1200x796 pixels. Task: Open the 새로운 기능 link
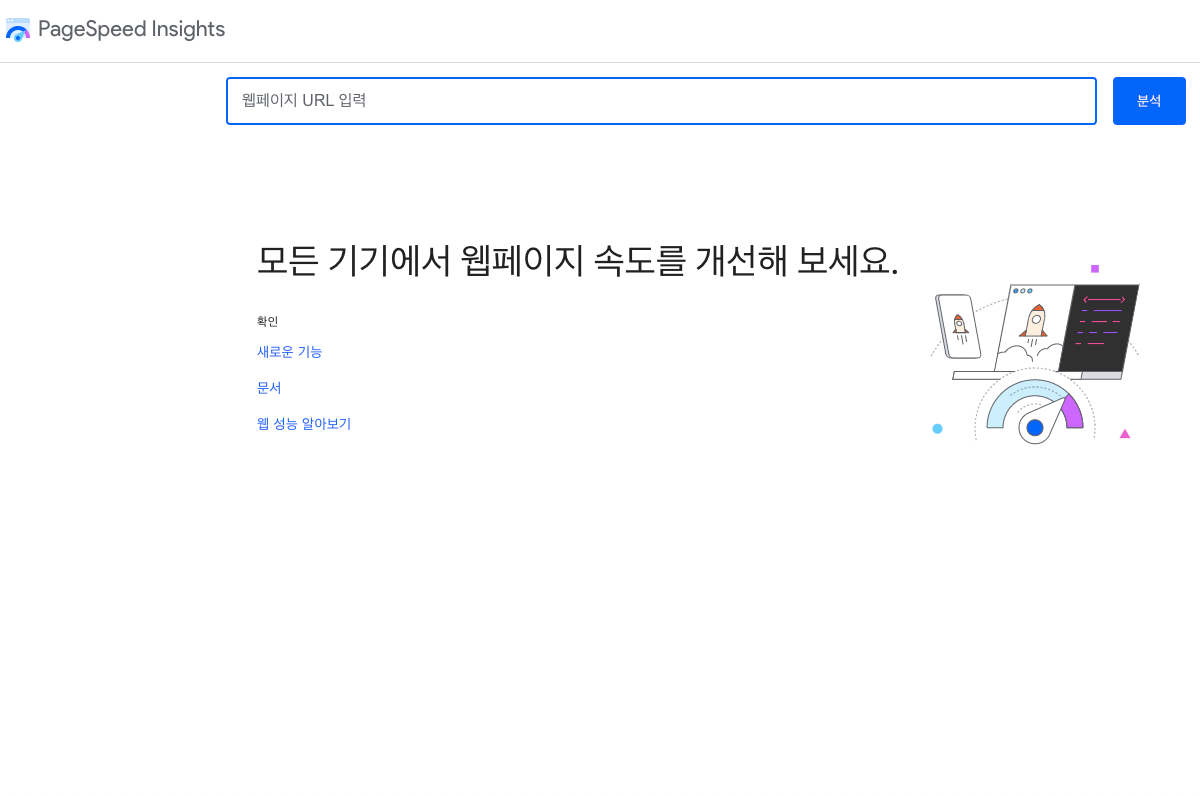click(x=289, y=351)
